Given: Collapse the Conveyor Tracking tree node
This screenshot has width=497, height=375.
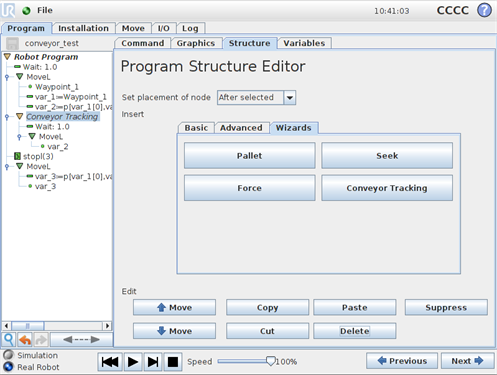Looking at the screenshot, I should point(19,116).
